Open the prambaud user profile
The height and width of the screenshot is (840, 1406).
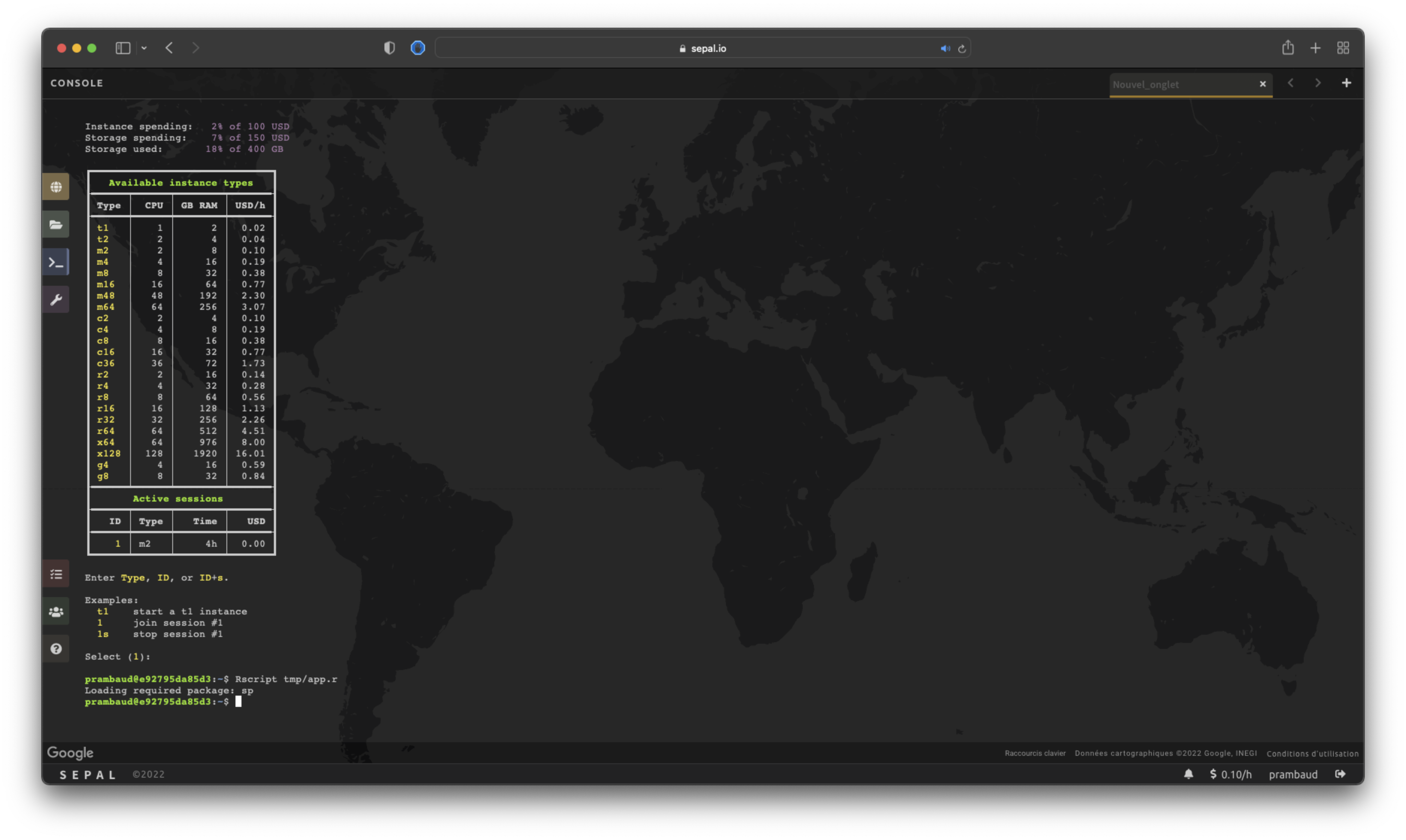1293,774
